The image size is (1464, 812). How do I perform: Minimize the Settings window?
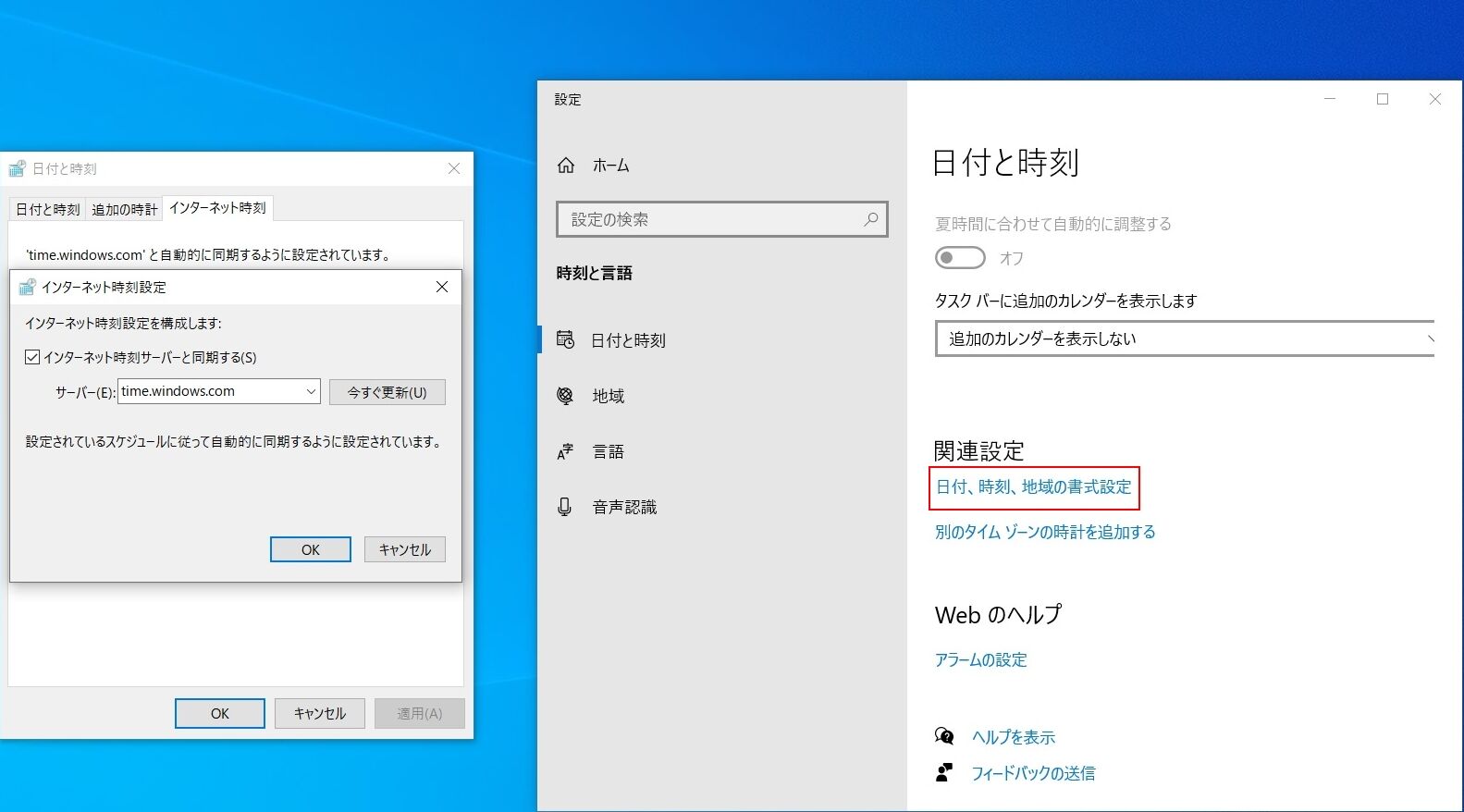1330,99
